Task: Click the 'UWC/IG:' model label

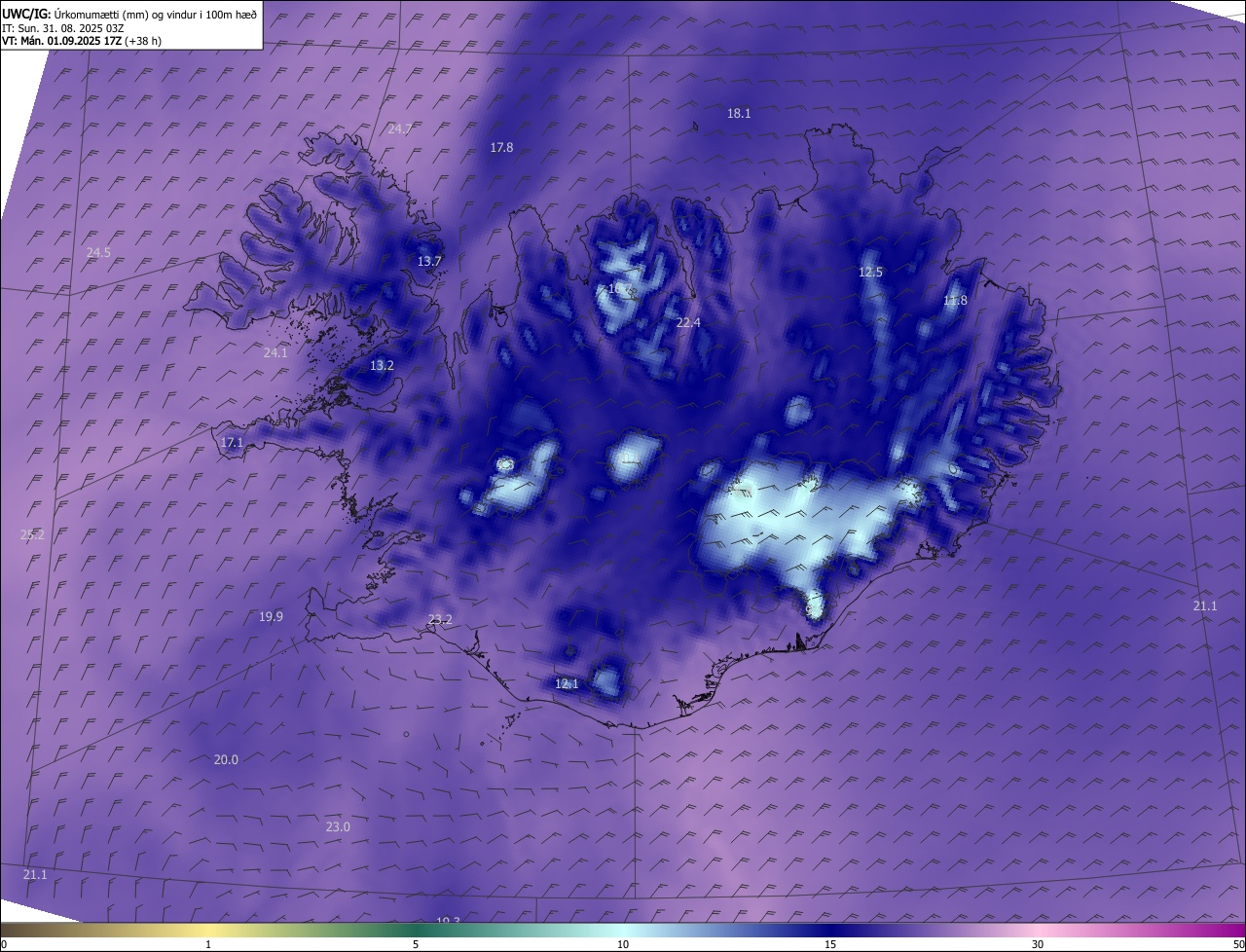Action: coord(27,15)
